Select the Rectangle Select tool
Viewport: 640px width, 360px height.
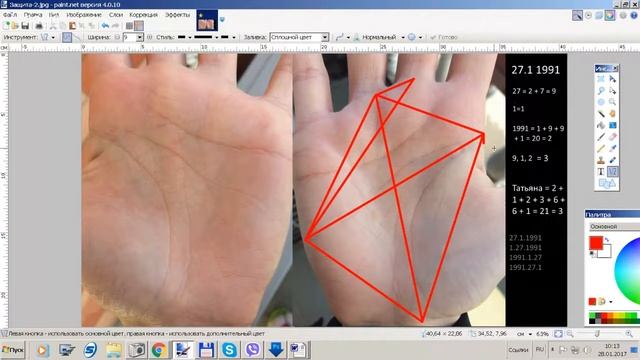click(601, 79)
